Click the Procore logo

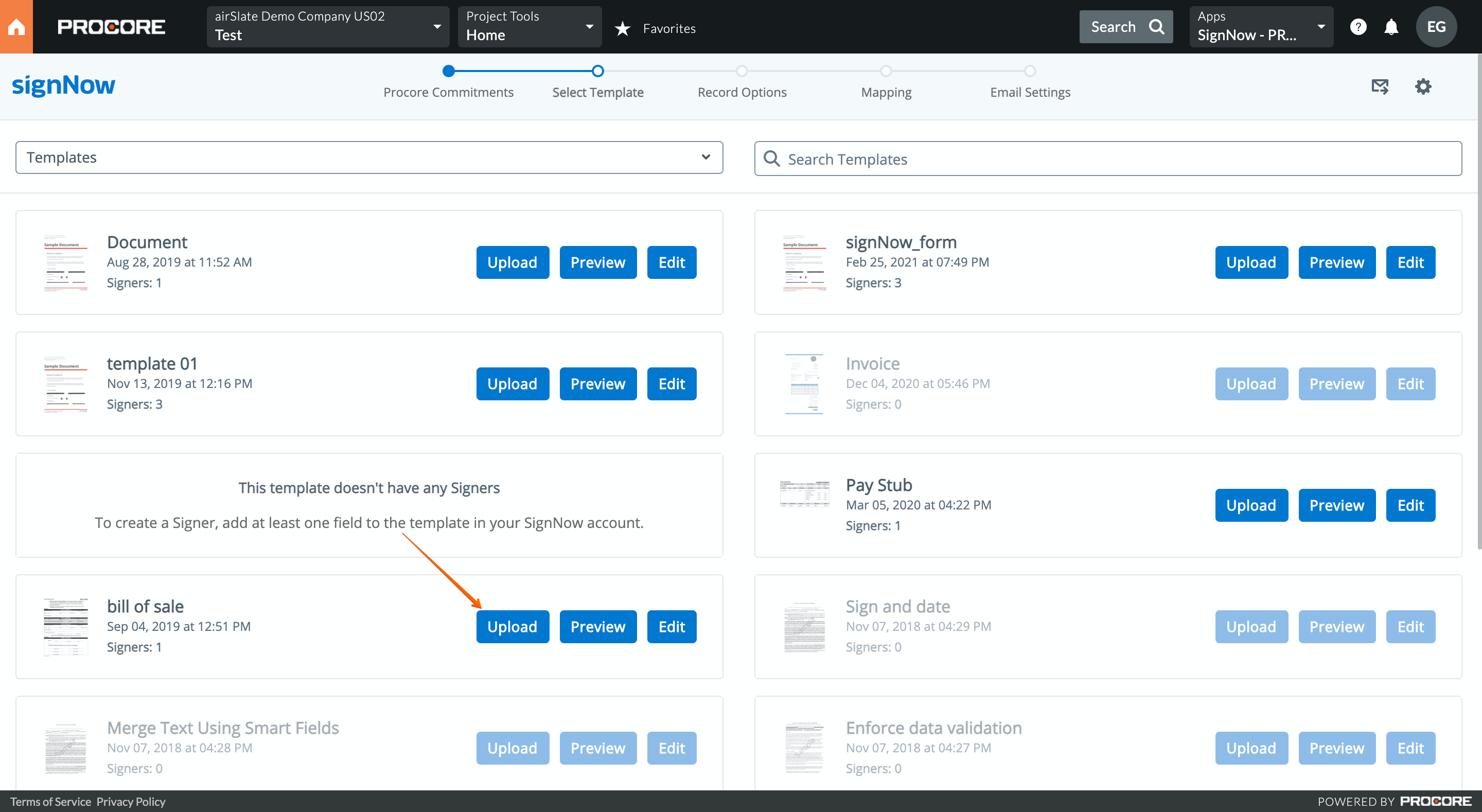point(111,27)
